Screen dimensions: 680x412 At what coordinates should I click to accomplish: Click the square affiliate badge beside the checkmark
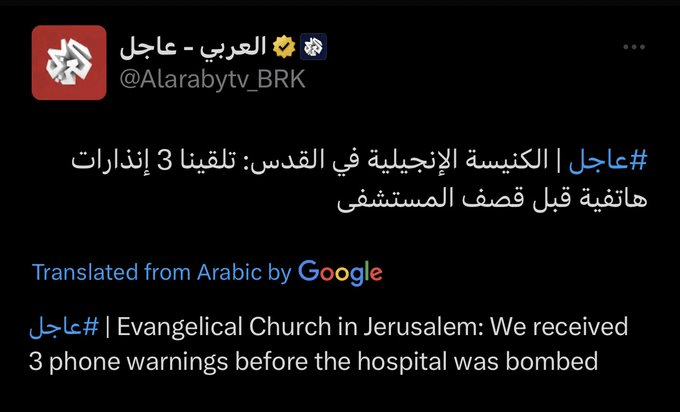313,46
